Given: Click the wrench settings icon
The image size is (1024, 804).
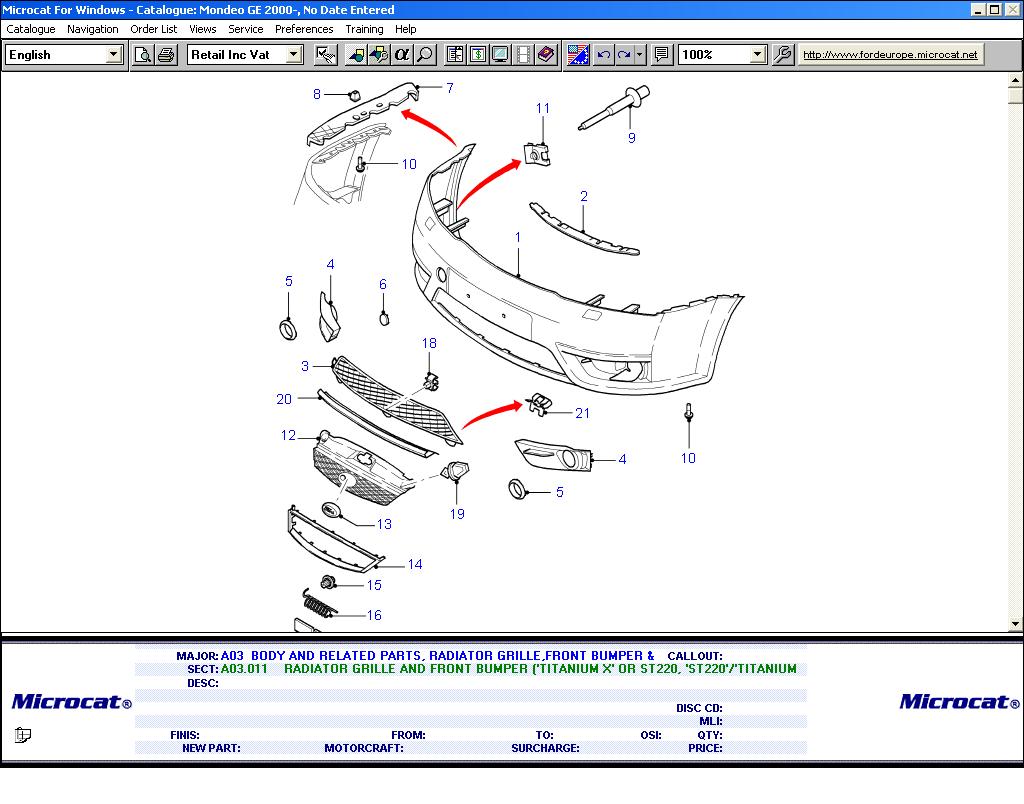Looking at the screenshot, I should coord(783,55).
